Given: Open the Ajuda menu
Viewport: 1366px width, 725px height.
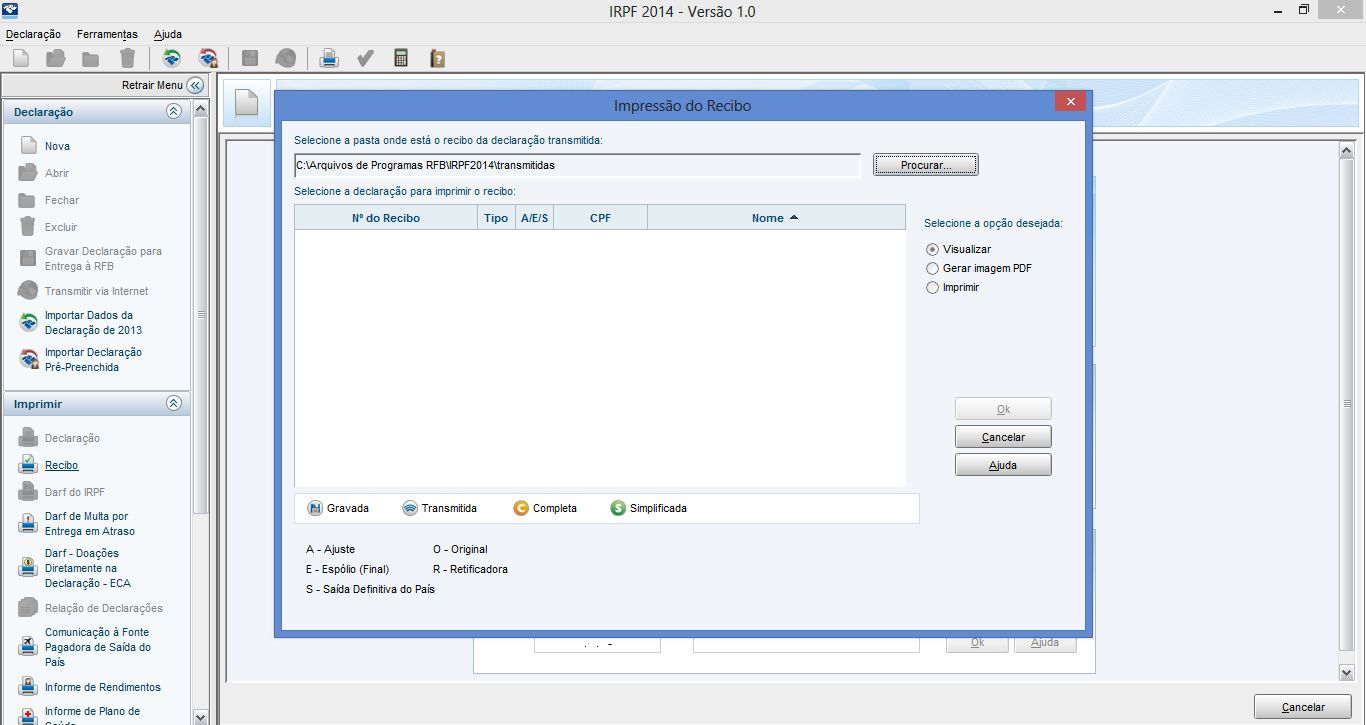Looking at the screenshot, I should tap(168, 34).
